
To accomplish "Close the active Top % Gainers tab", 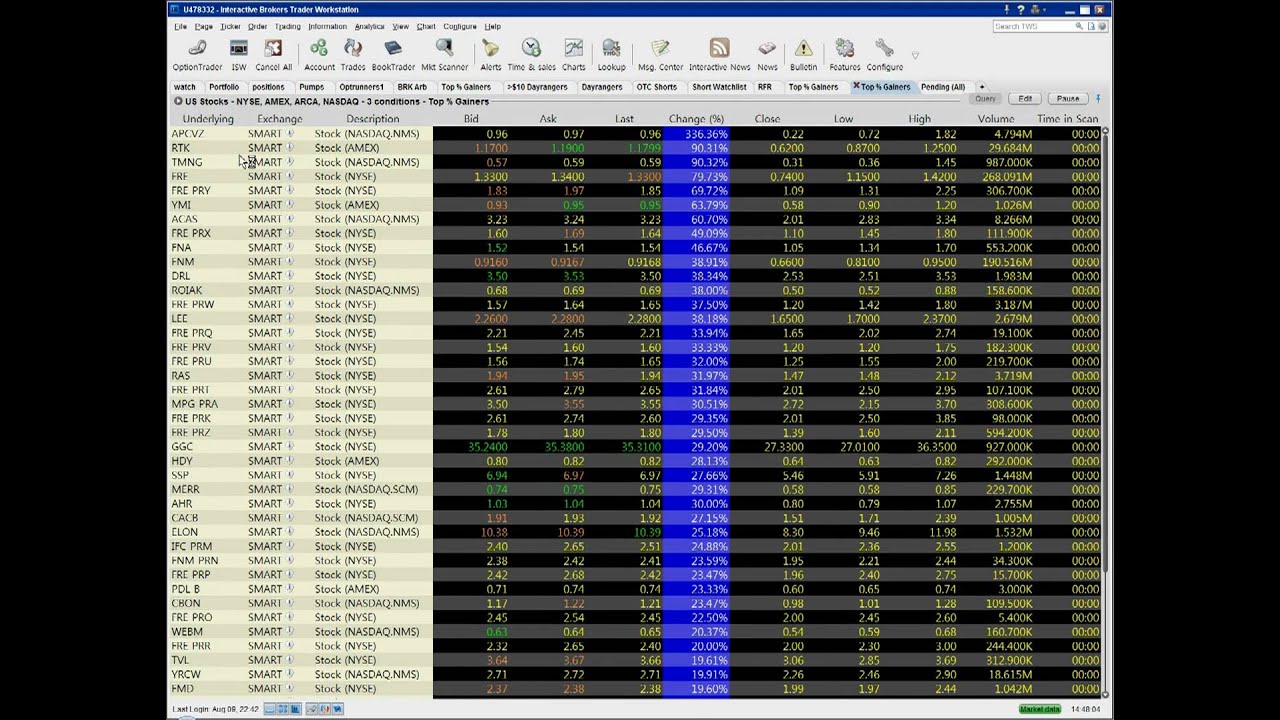I will coord(856,86).
